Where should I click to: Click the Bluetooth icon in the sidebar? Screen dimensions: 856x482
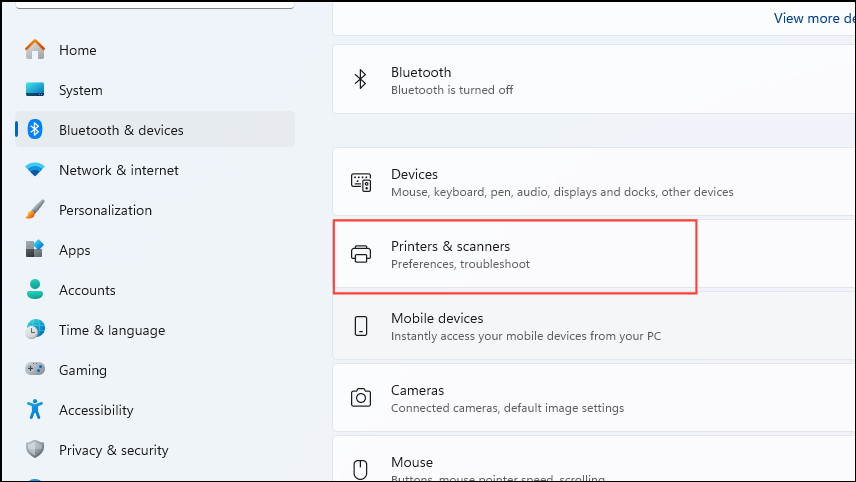point(35,129)
